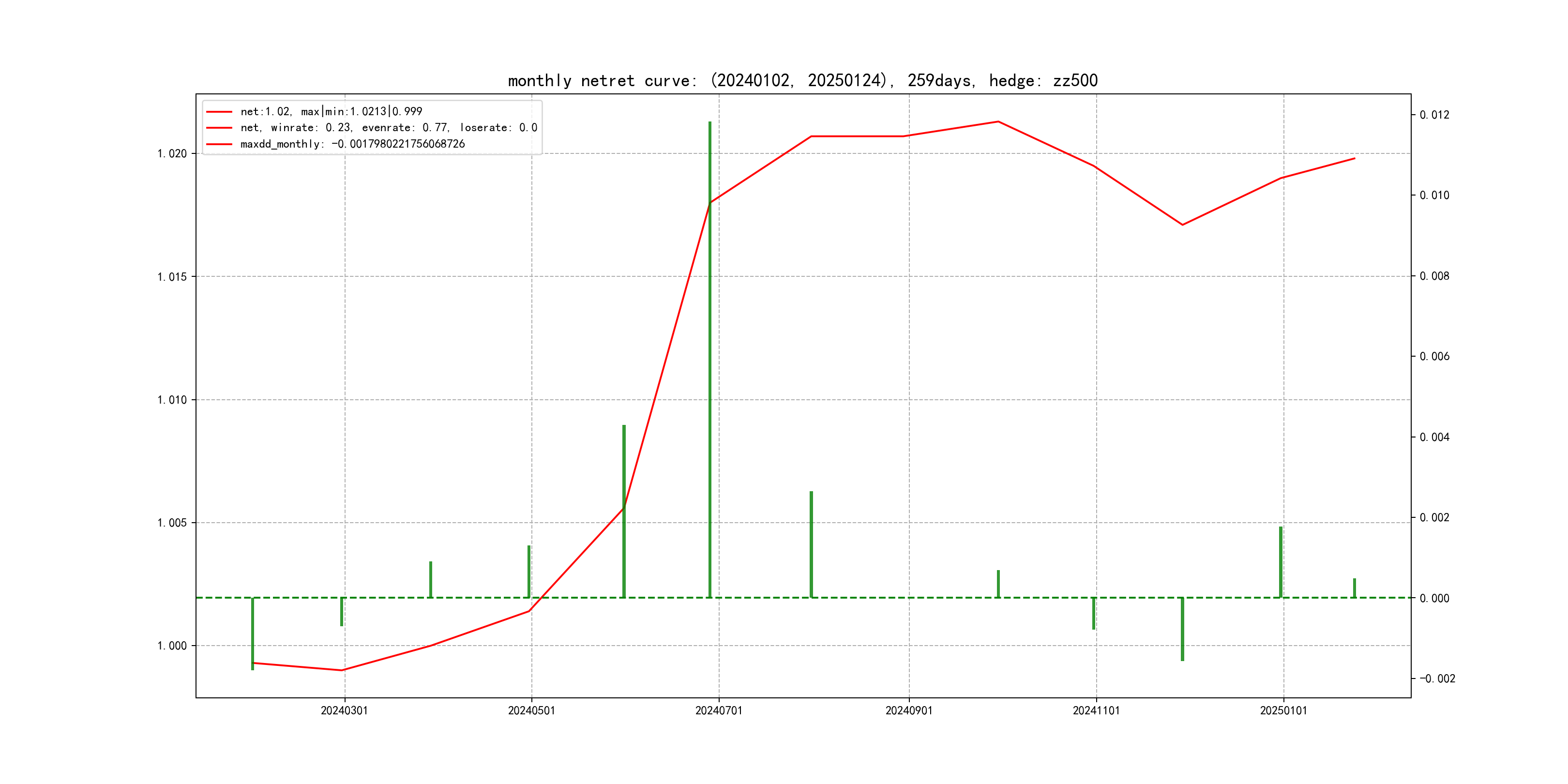1568x784 pixels.
Task: Click the first negative green bar on the left
Action: (x=253, y=633)
